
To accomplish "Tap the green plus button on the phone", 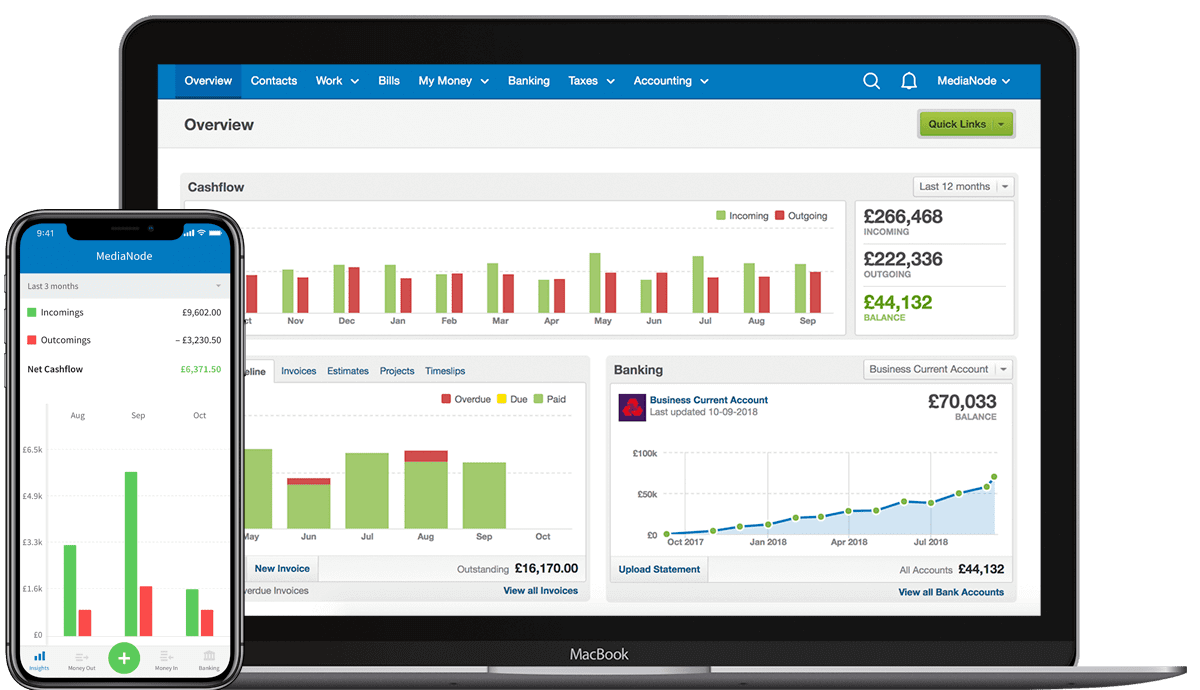I will pos(124,658).
